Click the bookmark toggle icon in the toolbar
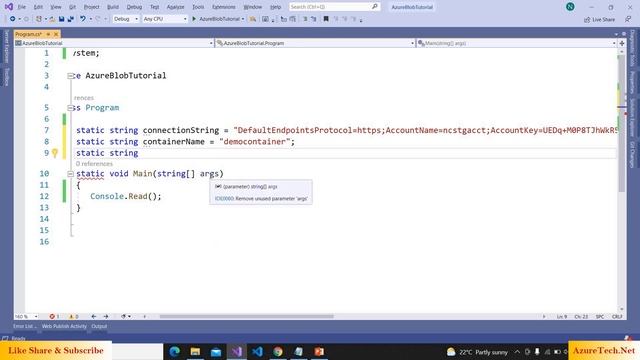 [326, 19]
